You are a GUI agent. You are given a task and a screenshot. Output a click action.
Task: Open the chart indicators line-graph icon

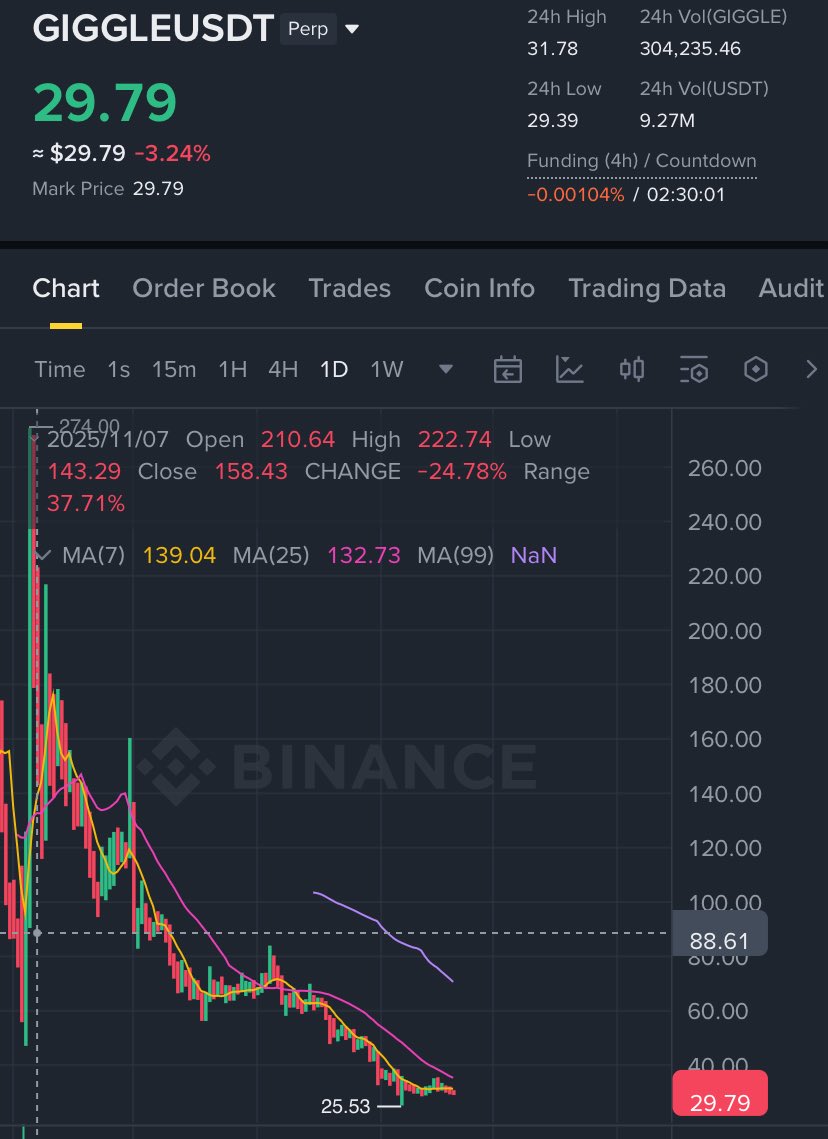569,370
